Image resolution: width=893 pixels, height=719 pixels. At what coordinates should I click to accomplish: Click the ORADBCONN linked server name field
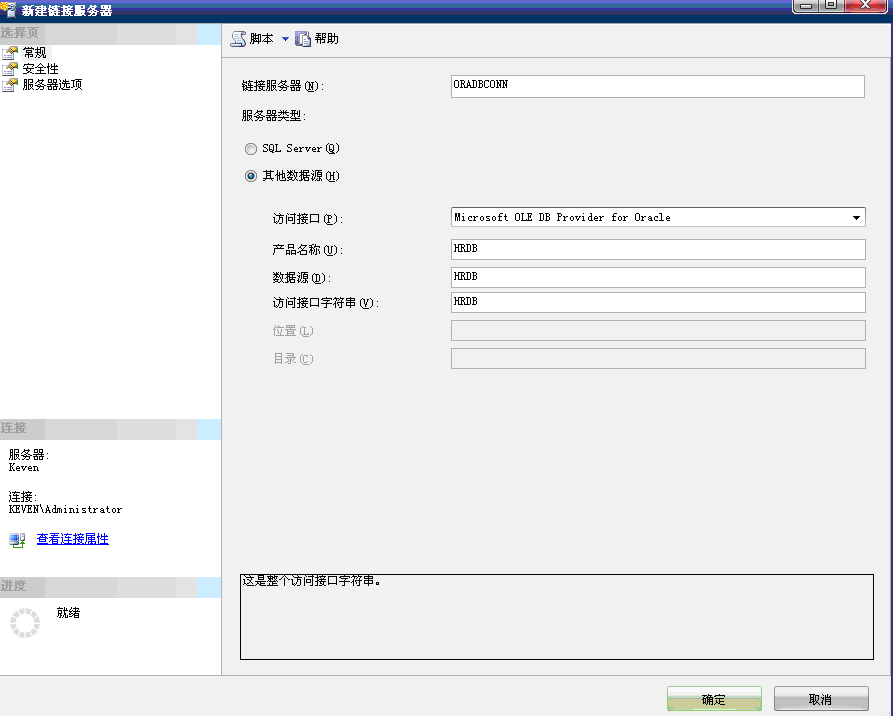tap(658, 86)
